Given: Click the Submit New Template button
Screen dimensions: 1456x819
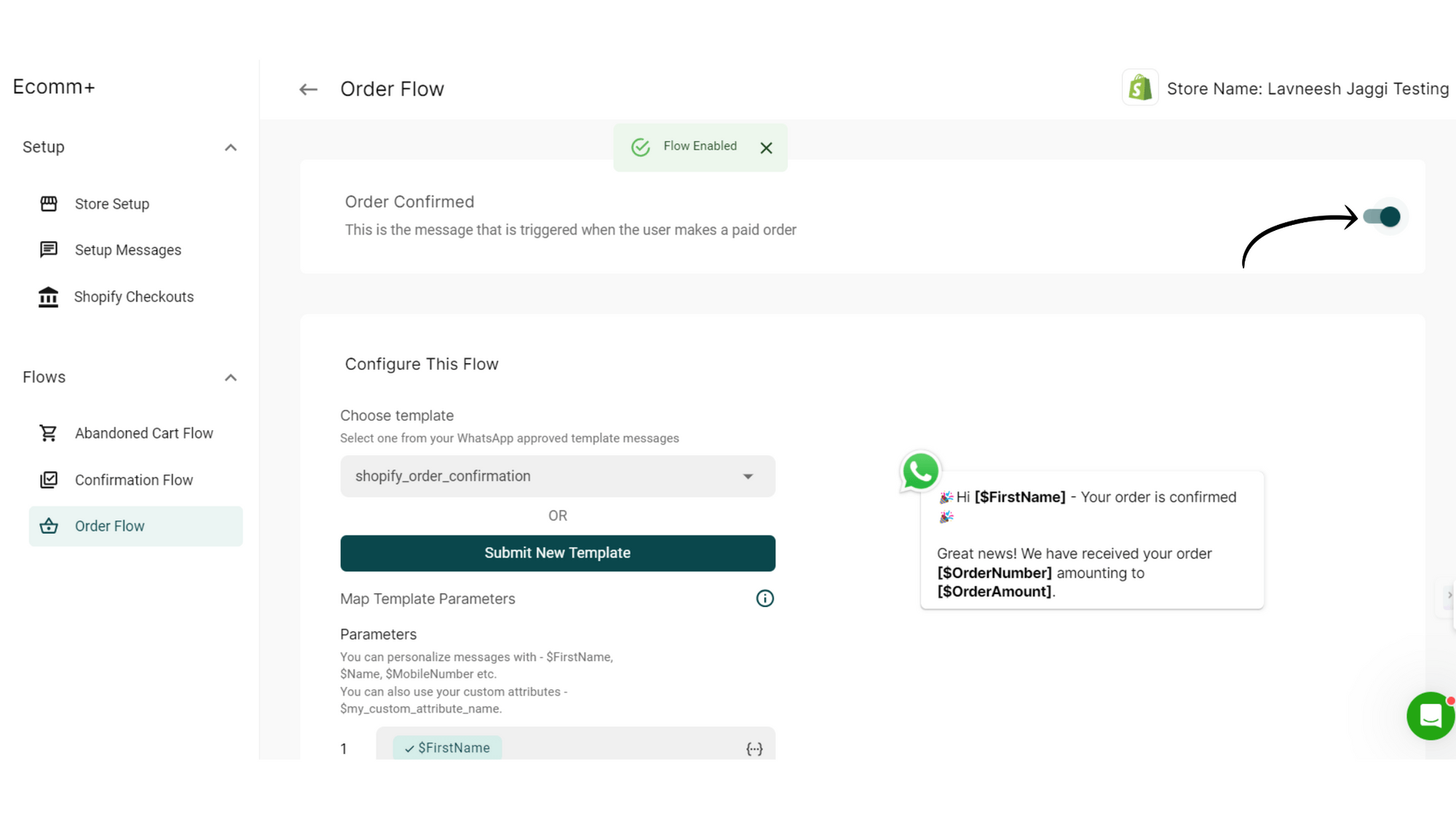Looking at the screenshot, I should tap(558, 553).
